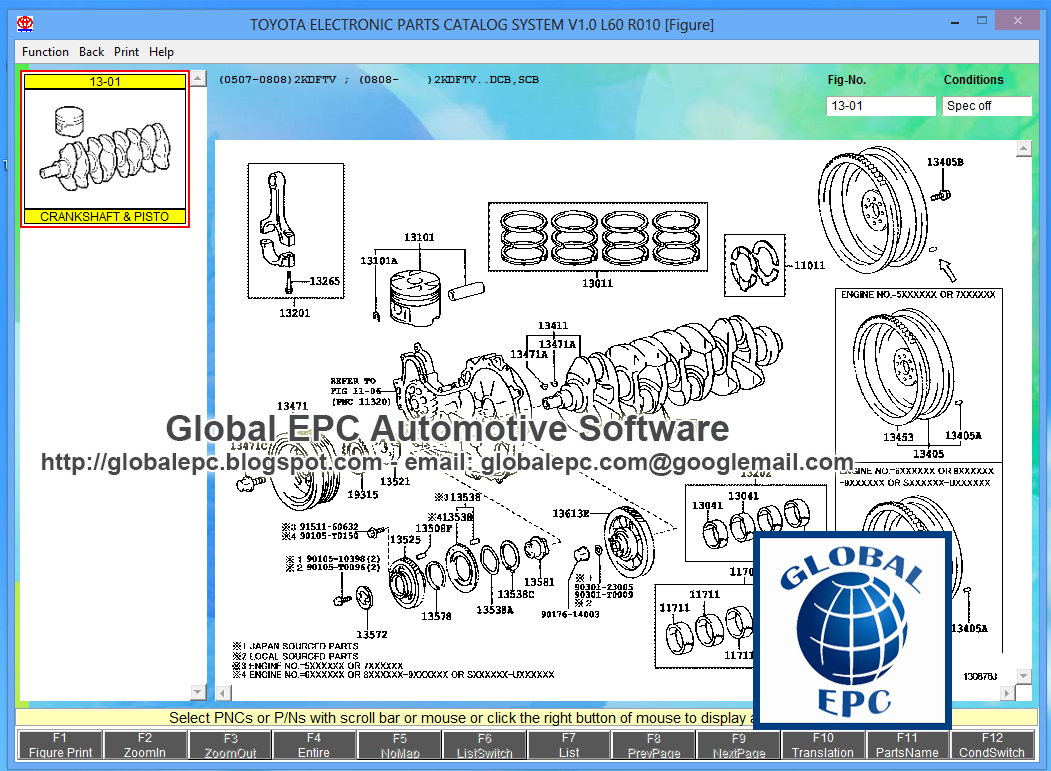This screenshot has width=1051, height=771.
Task: Click figure horizontal scroll-right arrow
Action: [1007, 693]
